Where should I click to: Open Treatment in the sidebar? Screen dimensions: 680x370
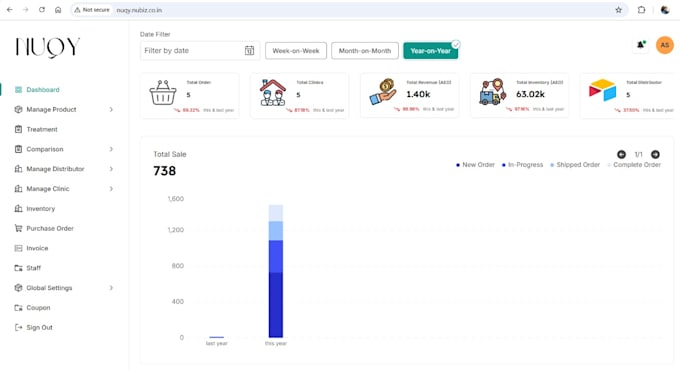pyautogui.click(x=42, y=129)
